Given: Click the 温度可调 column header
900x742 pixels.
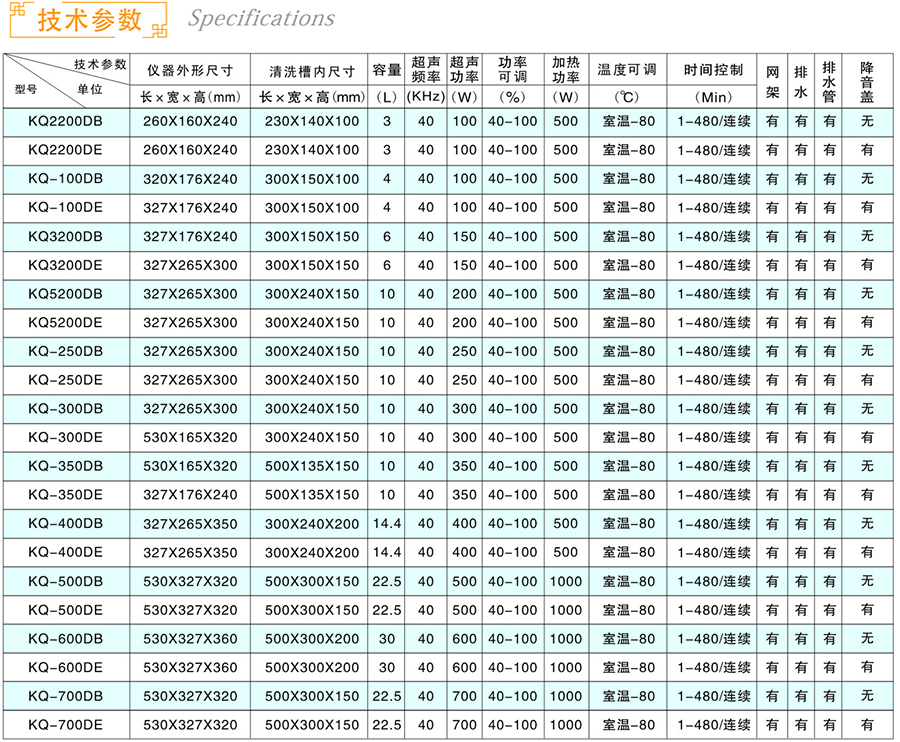Looking at the screenshot, I should [x=627, y=70].
